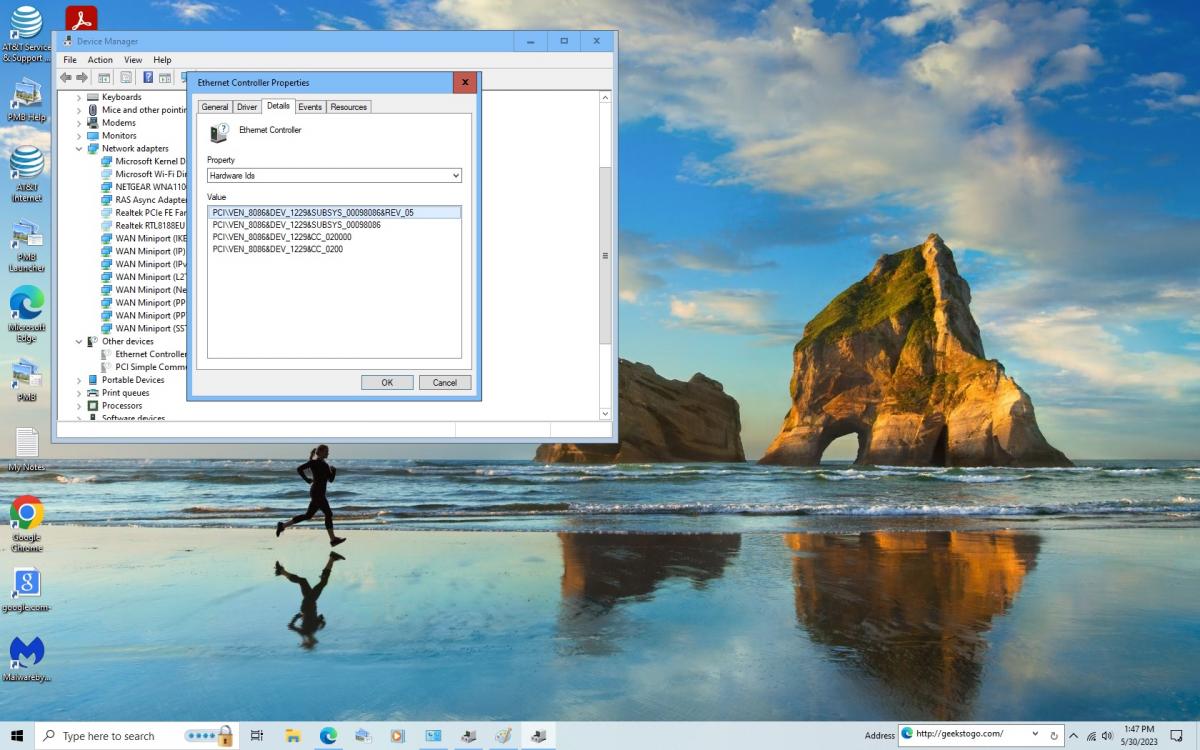Select the AT&T Internet desktop icon

click(27, 173)
